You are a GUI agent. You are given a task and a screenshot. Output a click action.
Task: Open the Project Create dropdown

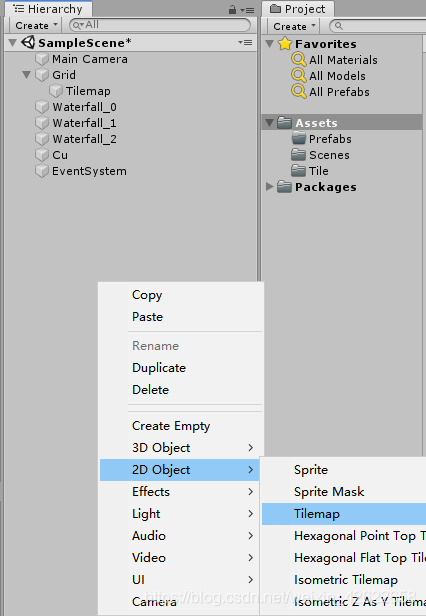(294, 26)
